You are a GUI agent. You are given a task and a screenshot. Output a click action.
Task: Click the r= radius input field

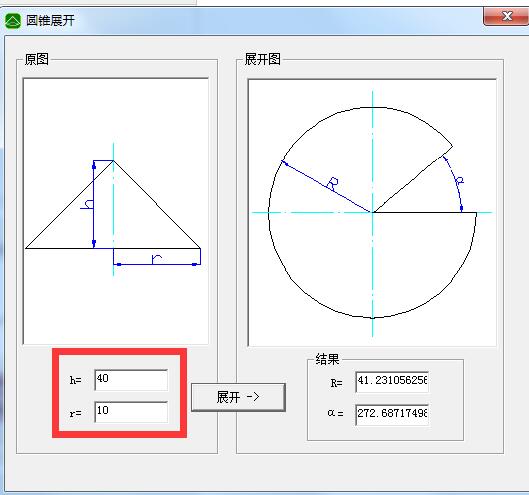(131, 412)
